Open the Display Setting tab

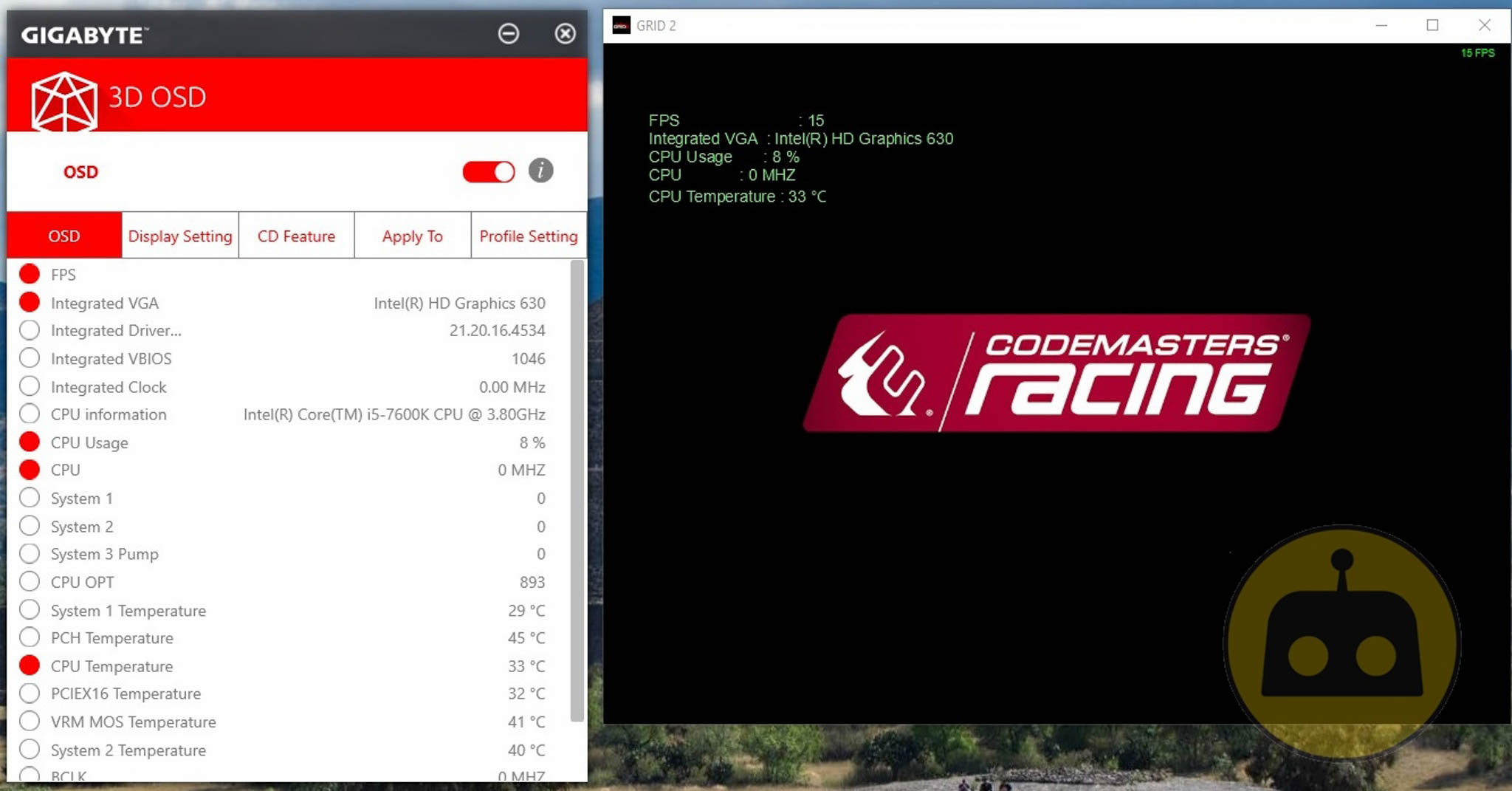coord(180,236)
